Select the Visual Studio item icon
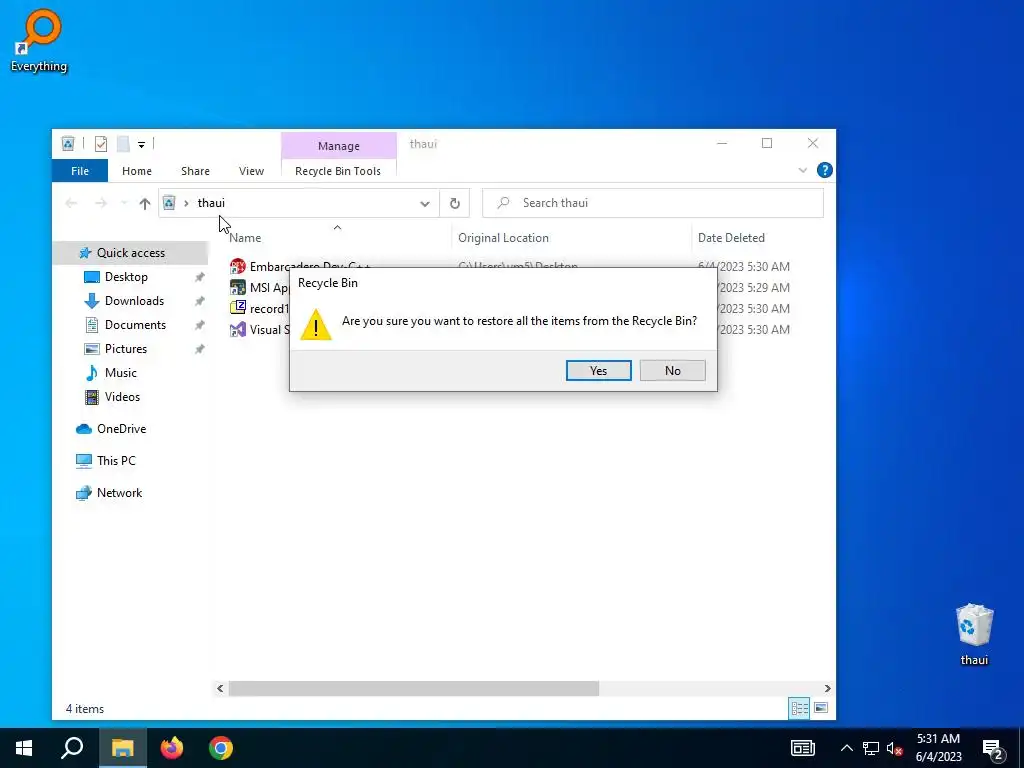The width and height of the screenshot is (1024, 768). 238,329
